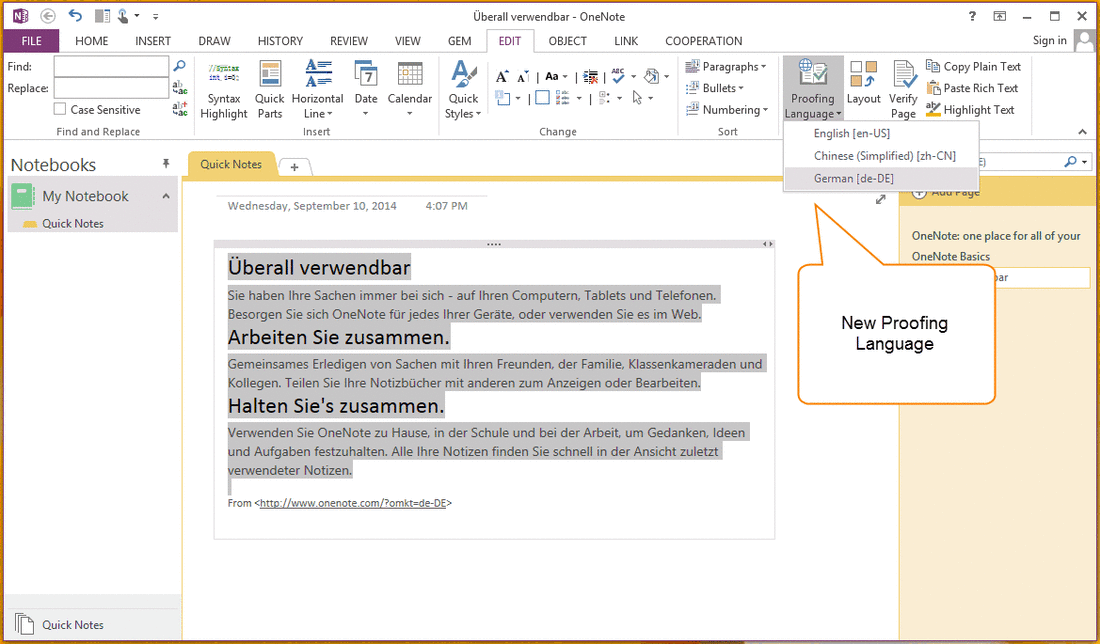Click the 'Arbeiten Sie zusammen.' heading
This screenshot has width=1100, height=644.
click(338, 337)
